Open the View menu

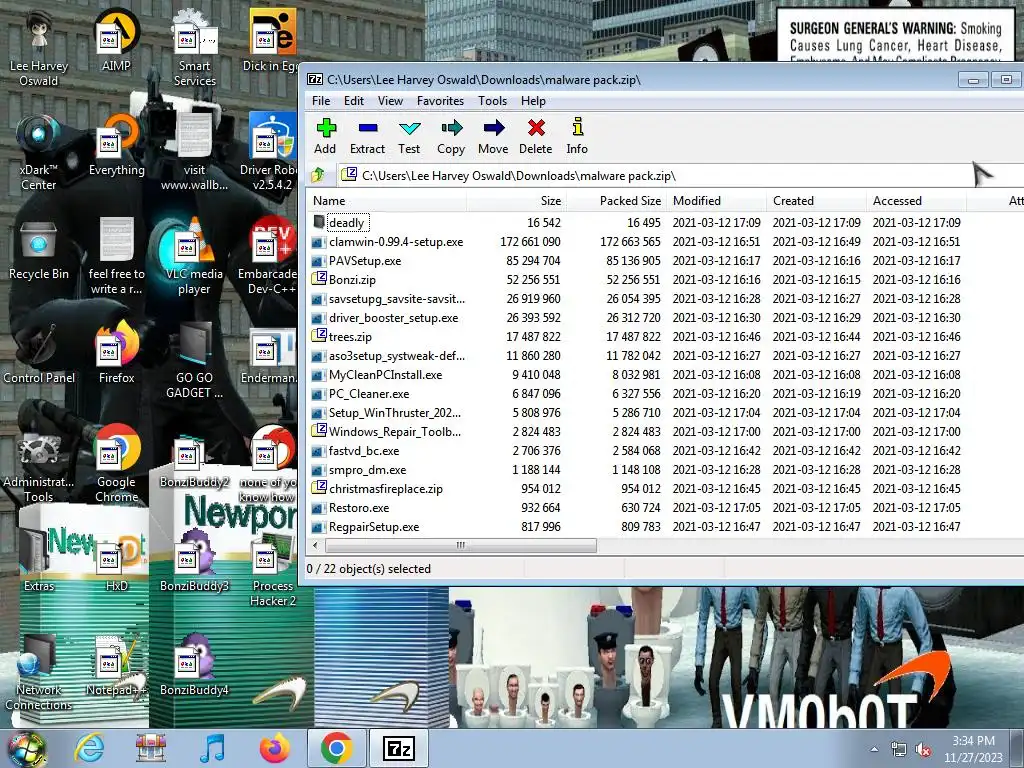(x=390, y=101)
